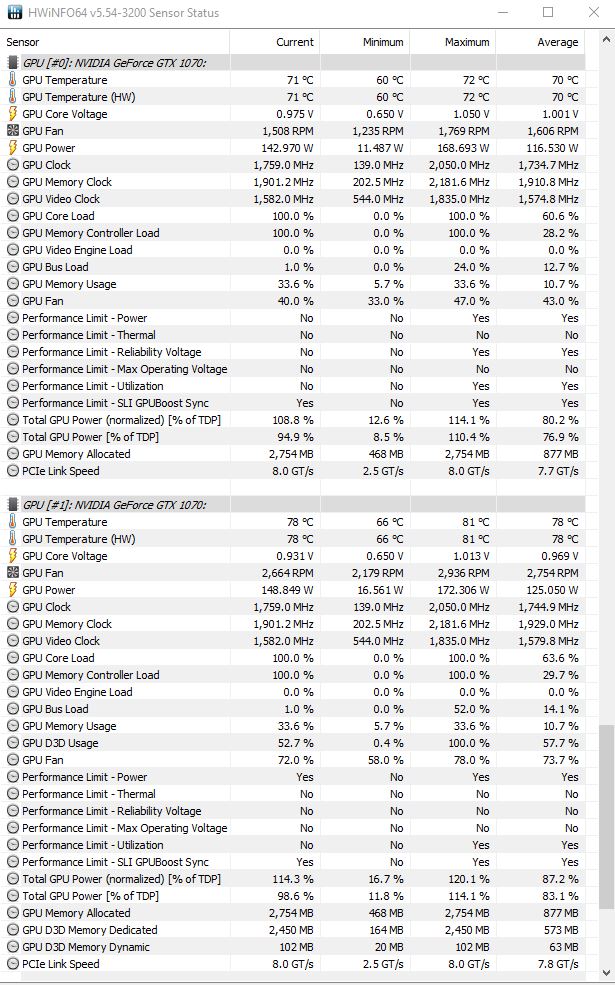Click the scrollbar up arrow
The width and height of the screenshot is (615, 985).
point(606,38)
